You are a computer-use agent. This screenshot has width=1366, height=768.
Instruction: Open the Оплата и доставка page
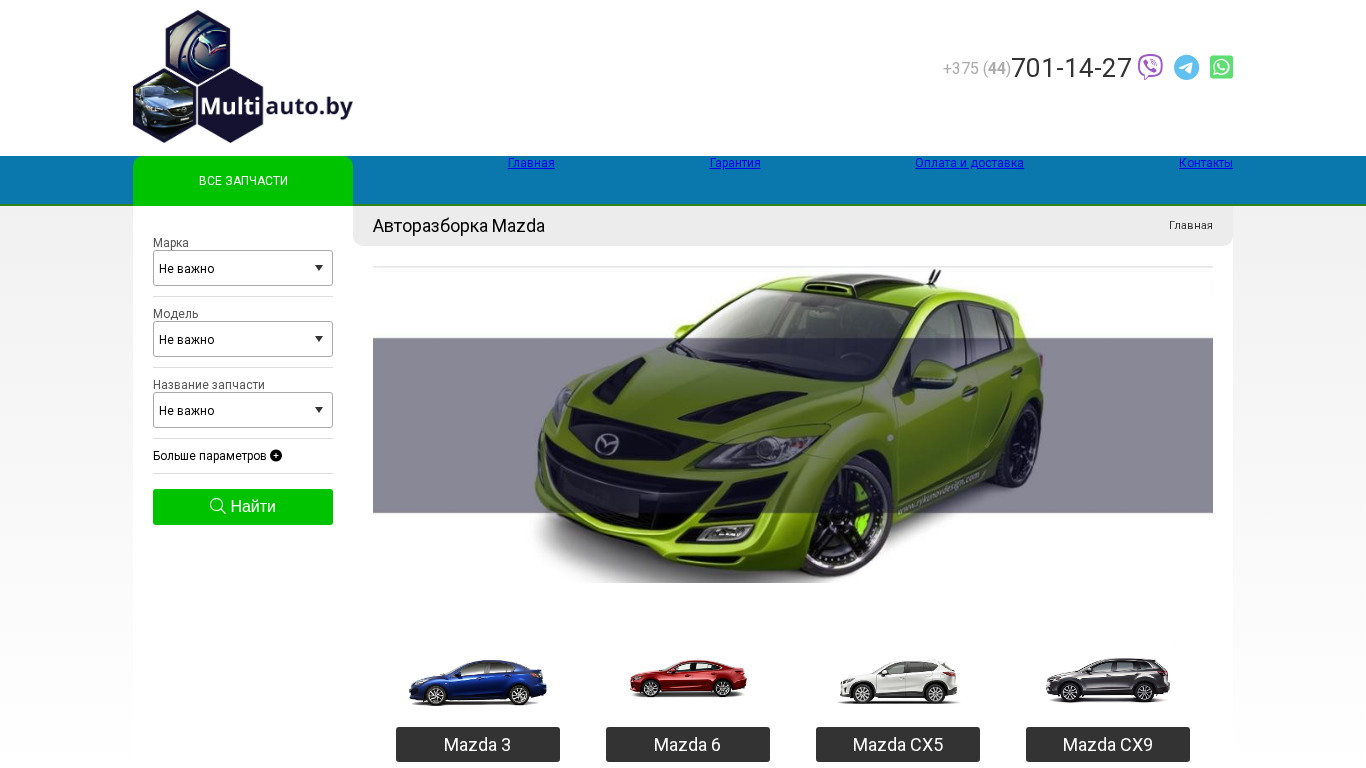coord(969,163)
